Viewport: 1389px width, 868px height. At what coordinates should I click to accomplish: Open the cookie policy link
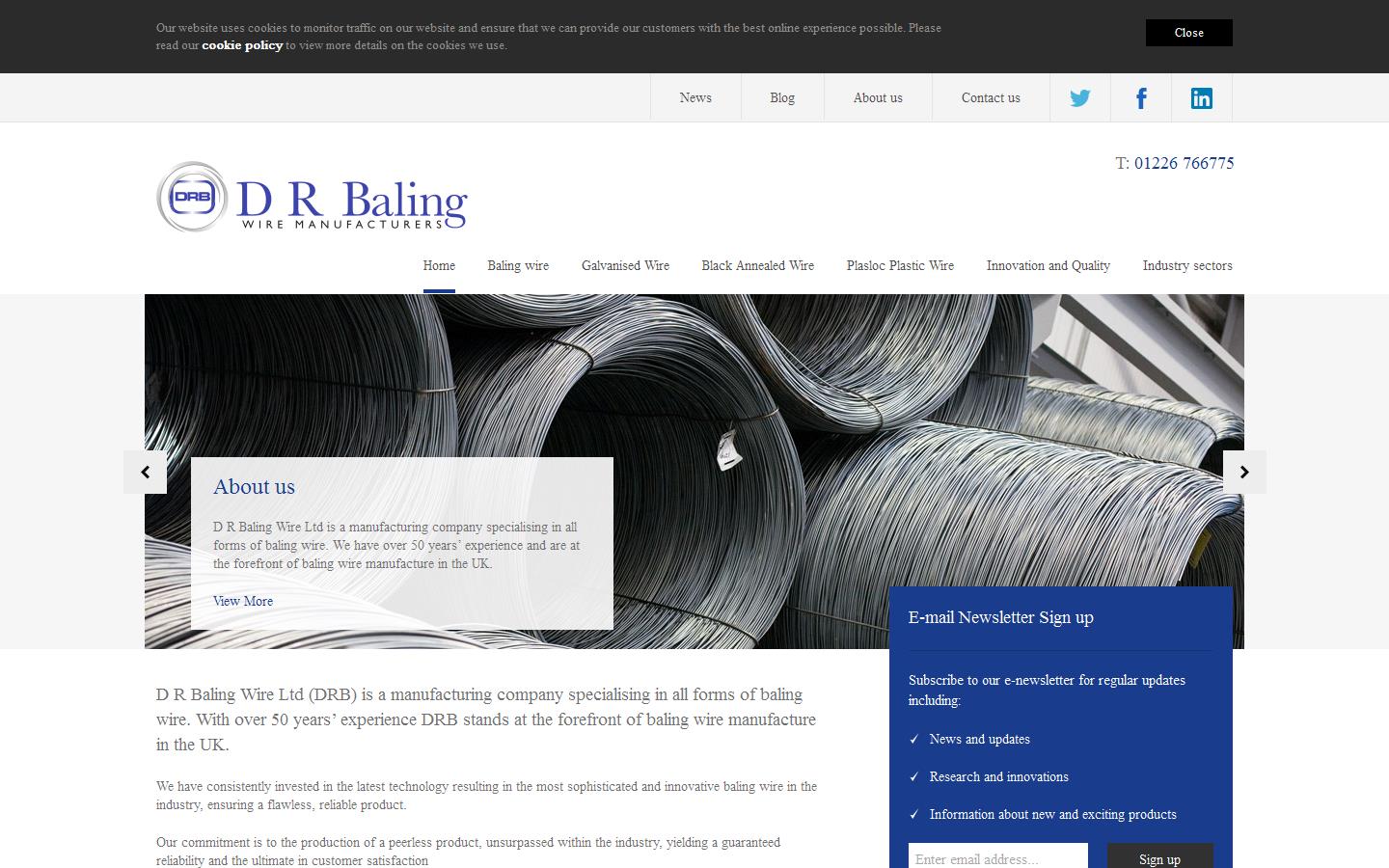pyautogui.click(x=242, y=45)
